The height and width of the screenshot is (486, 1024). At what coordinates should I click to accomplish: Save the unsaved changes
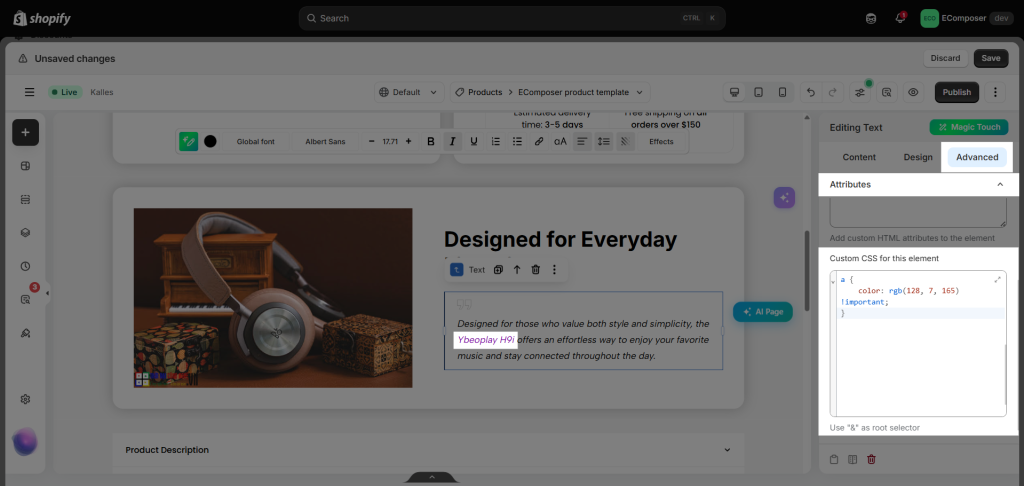(x=991, y=58)
